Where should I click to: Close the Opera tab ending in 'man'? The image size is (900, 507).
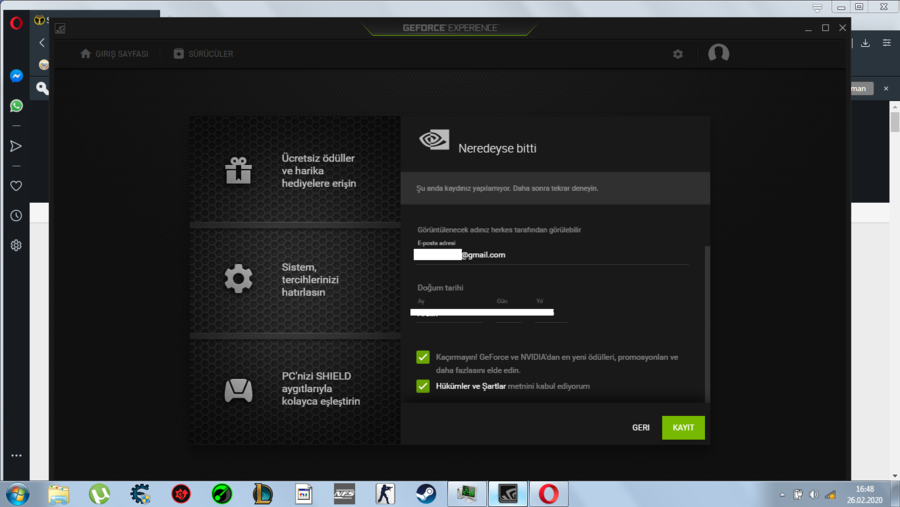886,88
